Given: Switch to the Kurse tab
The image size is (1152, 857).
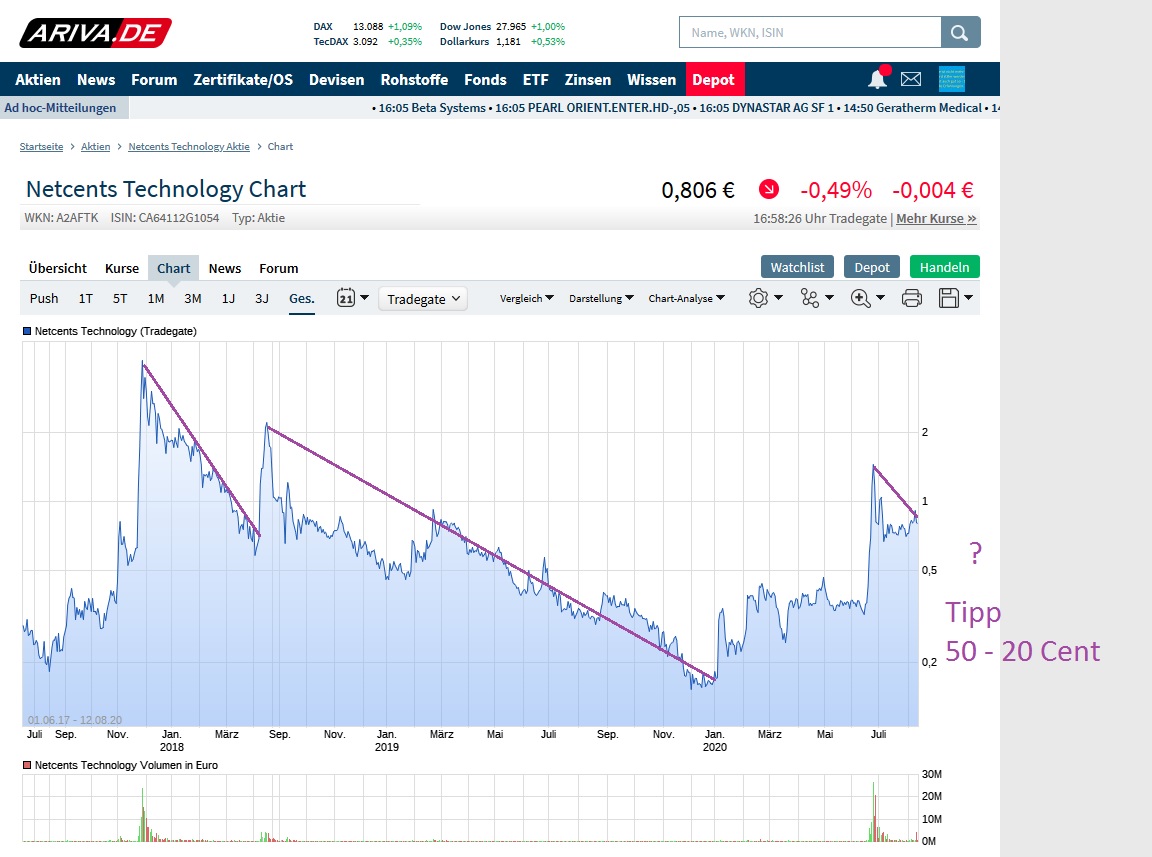Looking at the screenshot, I should [x=122, y=268].
